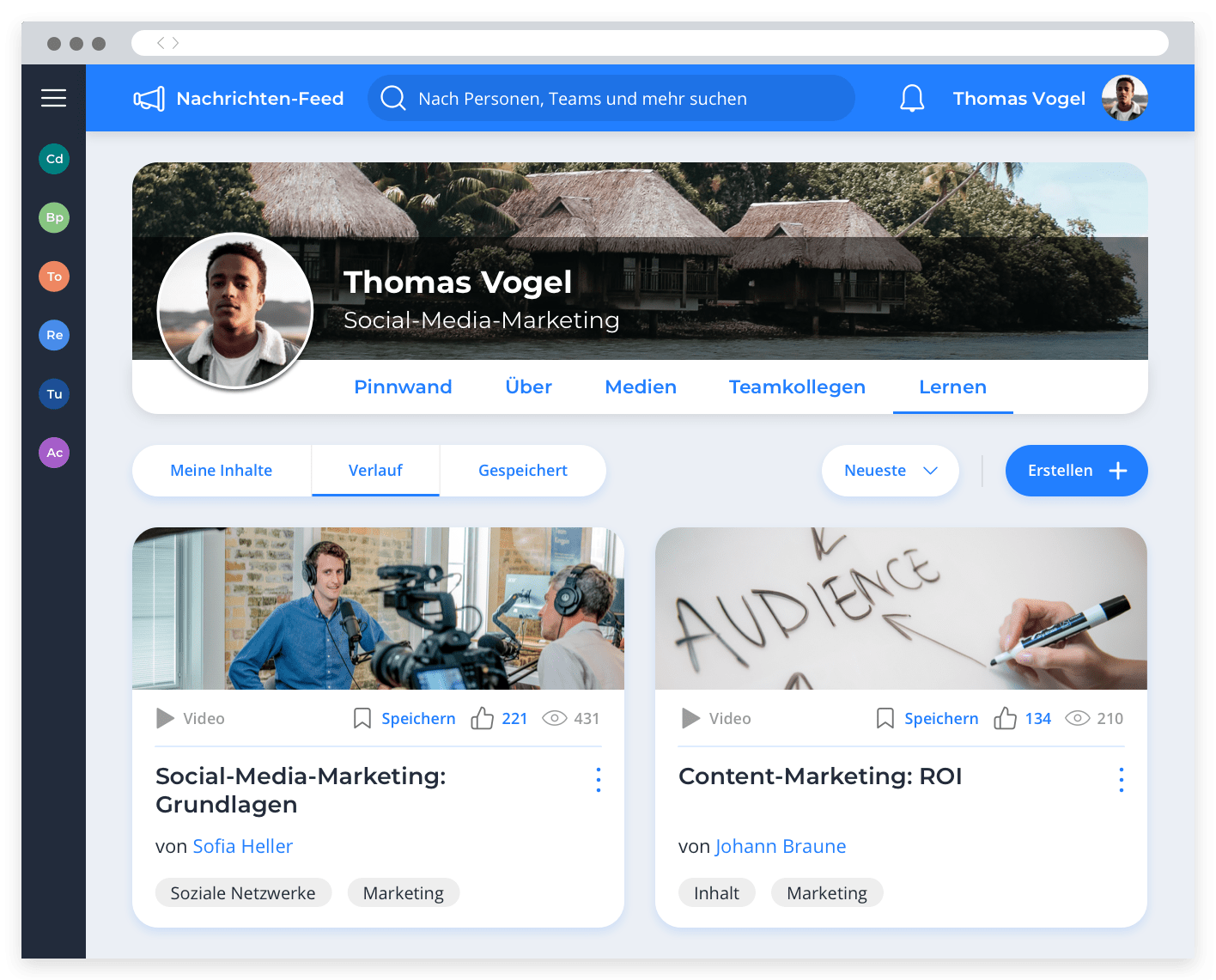This screenshot has width=1216, height=980.
Task: Like the Content-Marketing: ROI video
Action: point(1005,718)
